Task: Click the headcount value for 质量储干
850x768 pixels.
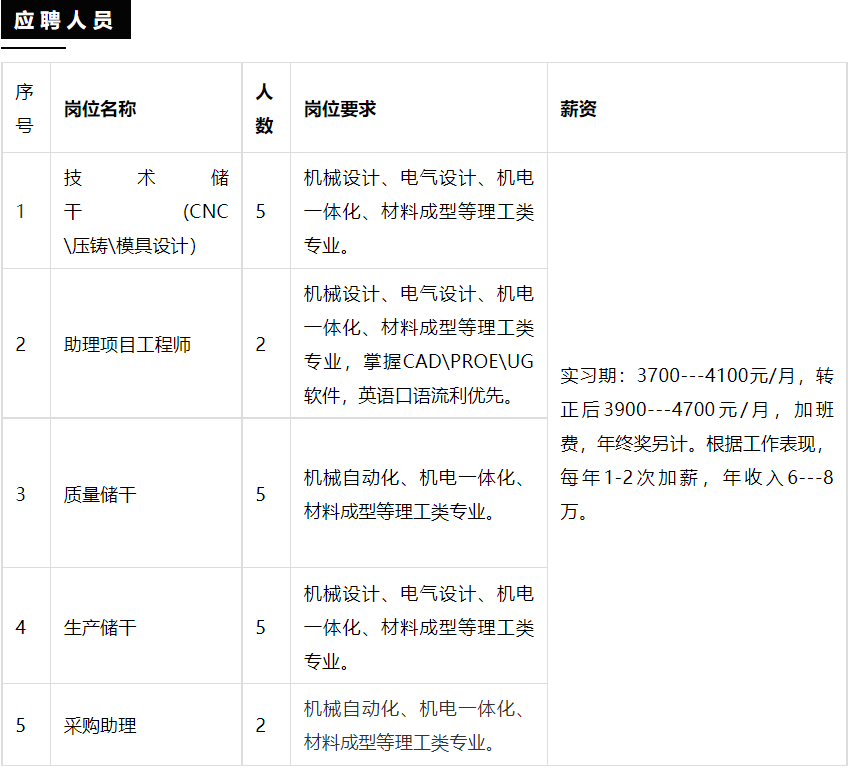Action: (261, 494)
